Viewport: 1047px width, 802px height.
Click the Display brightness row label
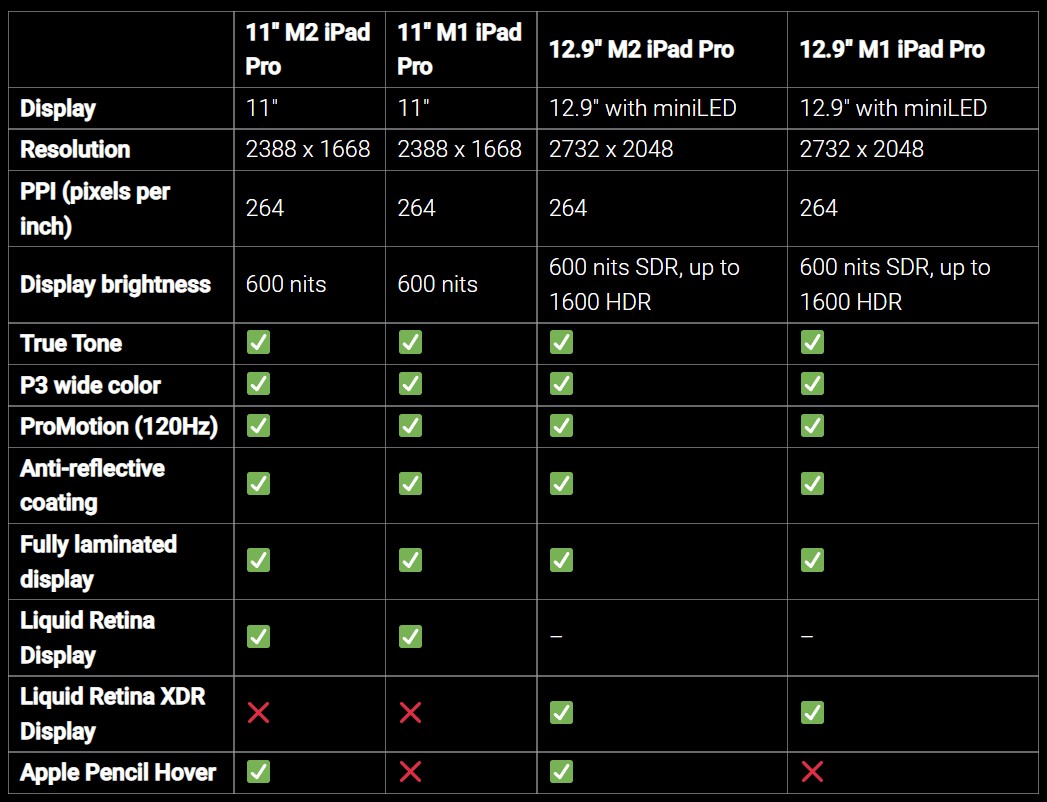click(115, 284)
